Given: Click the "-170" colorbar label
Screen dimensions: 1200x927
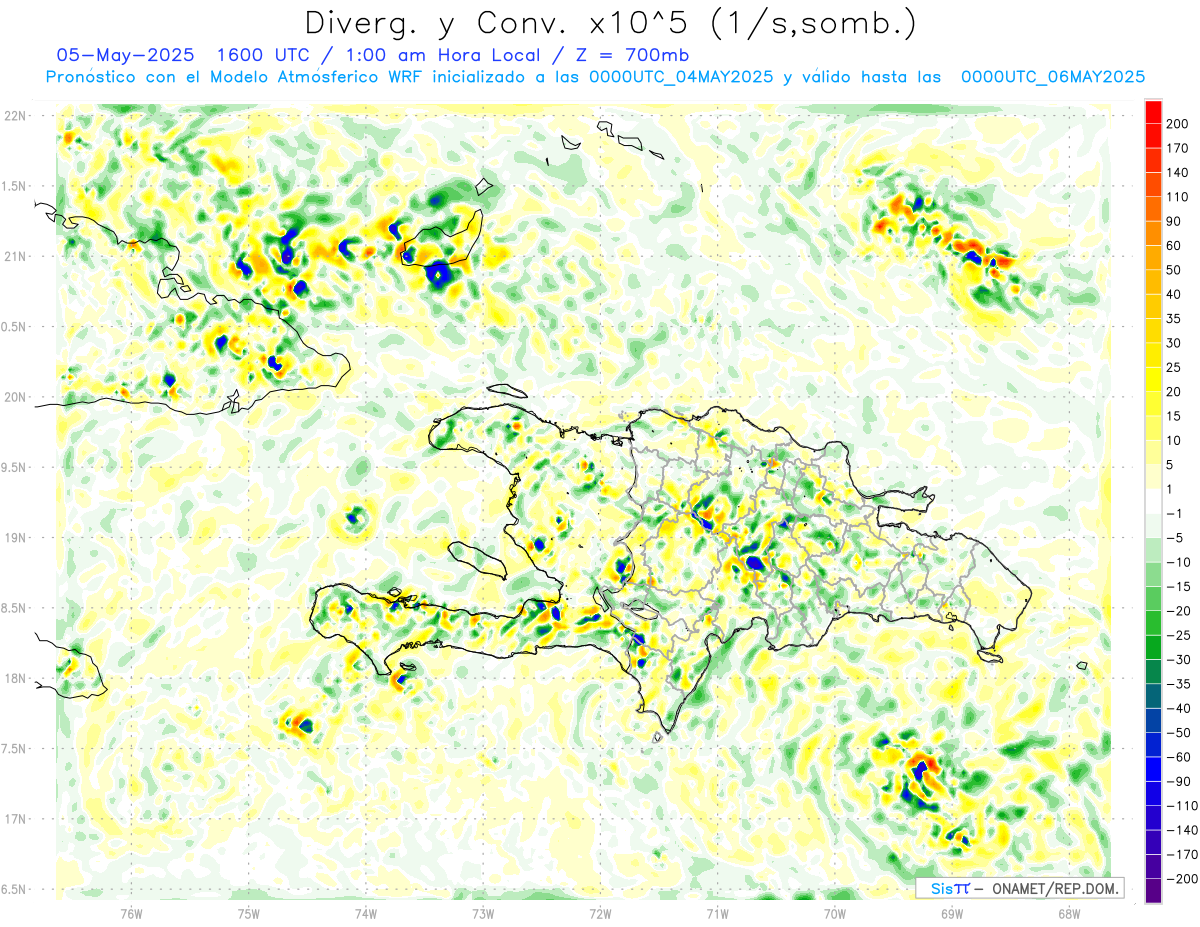Looking at the screenshot, I should tap(1181, 854).
